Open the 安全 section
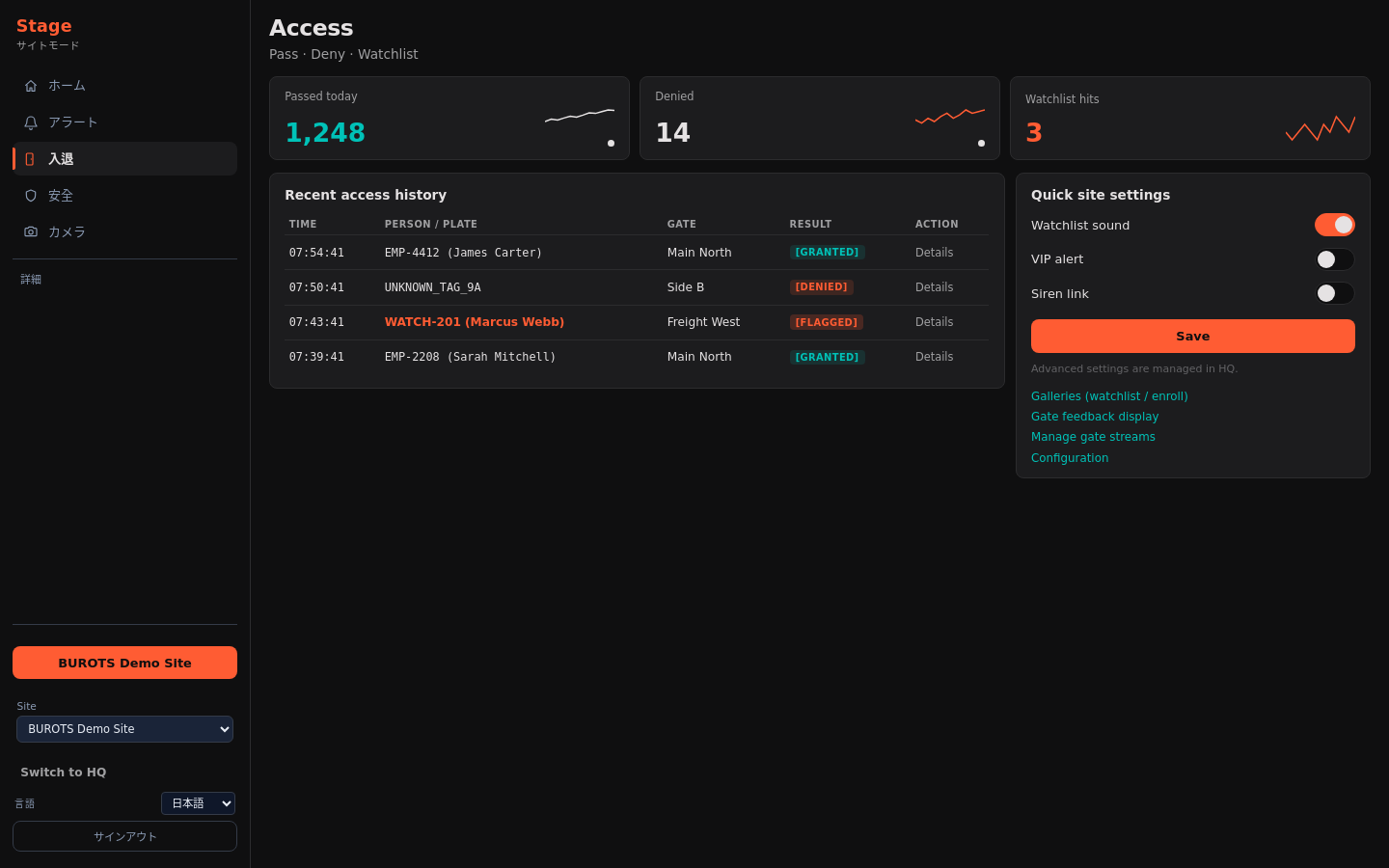Screen dimensions: 1389x868 [x=124, y=196]
